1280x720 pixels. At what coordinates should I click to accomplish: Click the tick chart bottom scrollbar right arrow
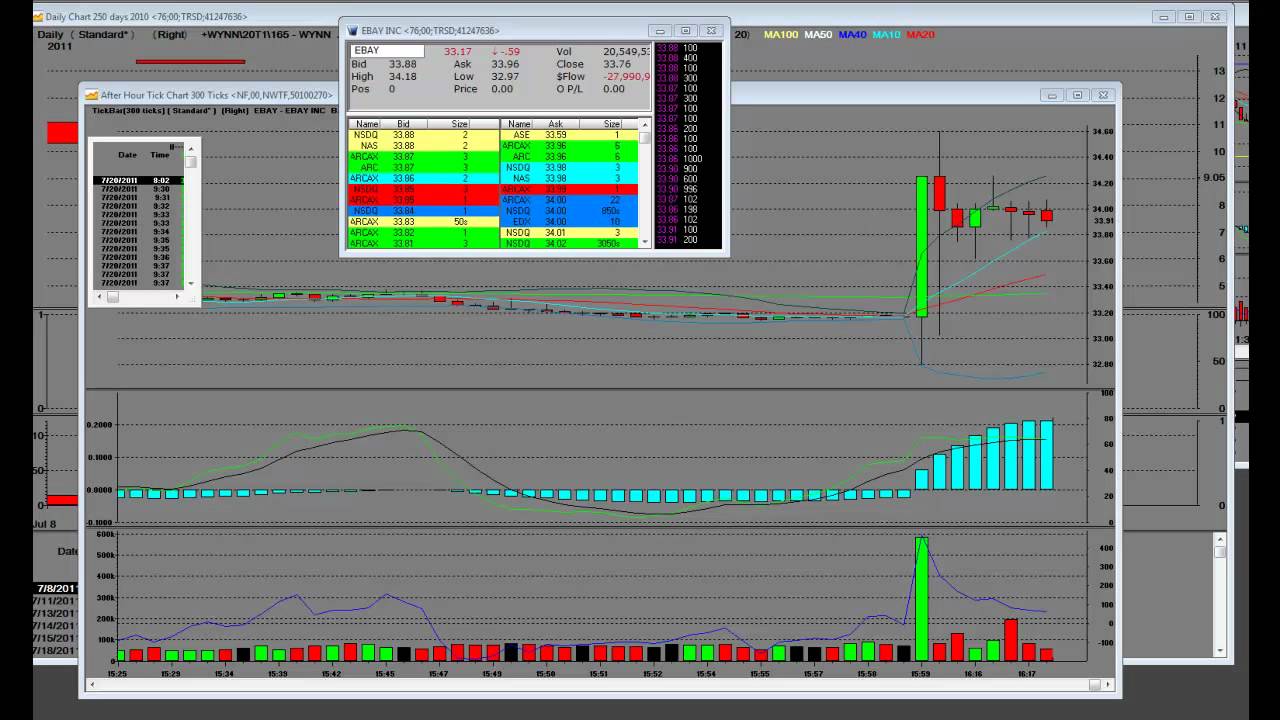tap(1108, 685)
